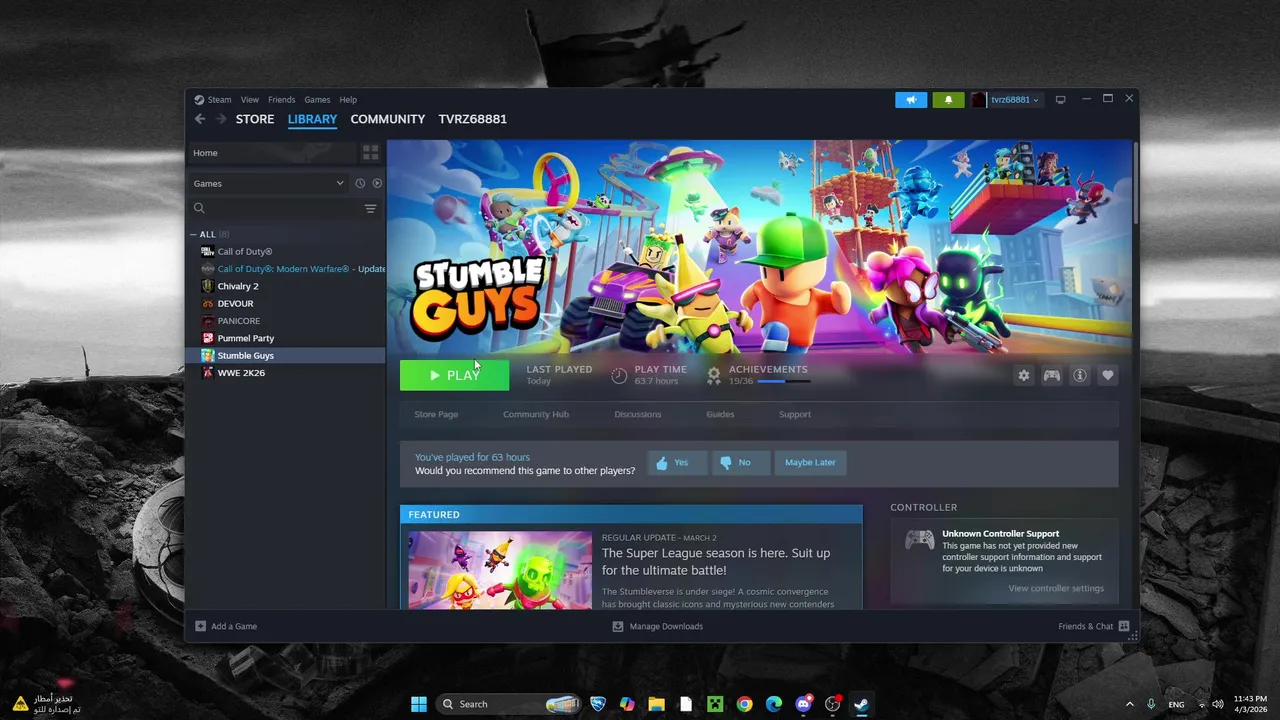Screen dimensions: 1280x720
Task: Open the library Home button
Action: [x=272, y=153]
